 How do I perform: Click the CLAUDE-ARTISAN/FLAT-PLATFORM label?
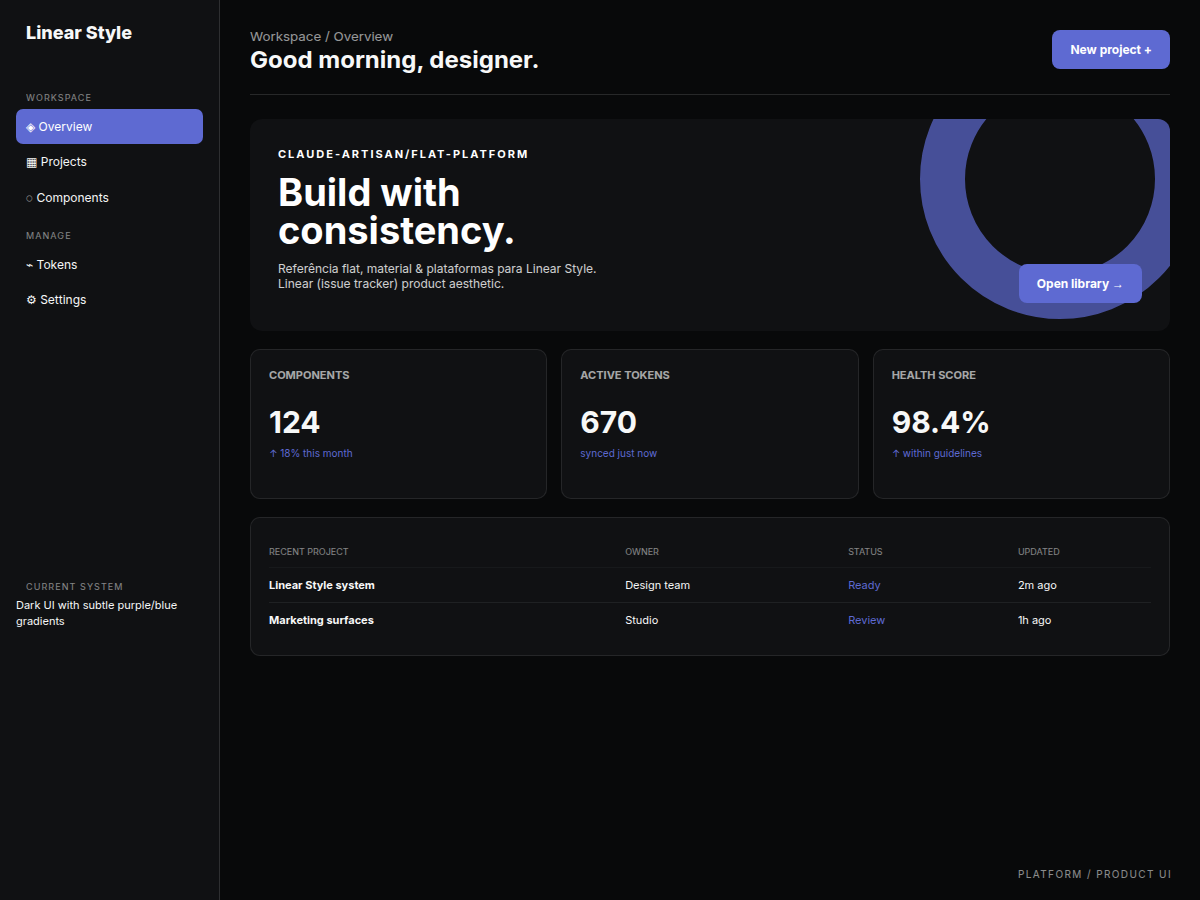[x=403, y=154]
